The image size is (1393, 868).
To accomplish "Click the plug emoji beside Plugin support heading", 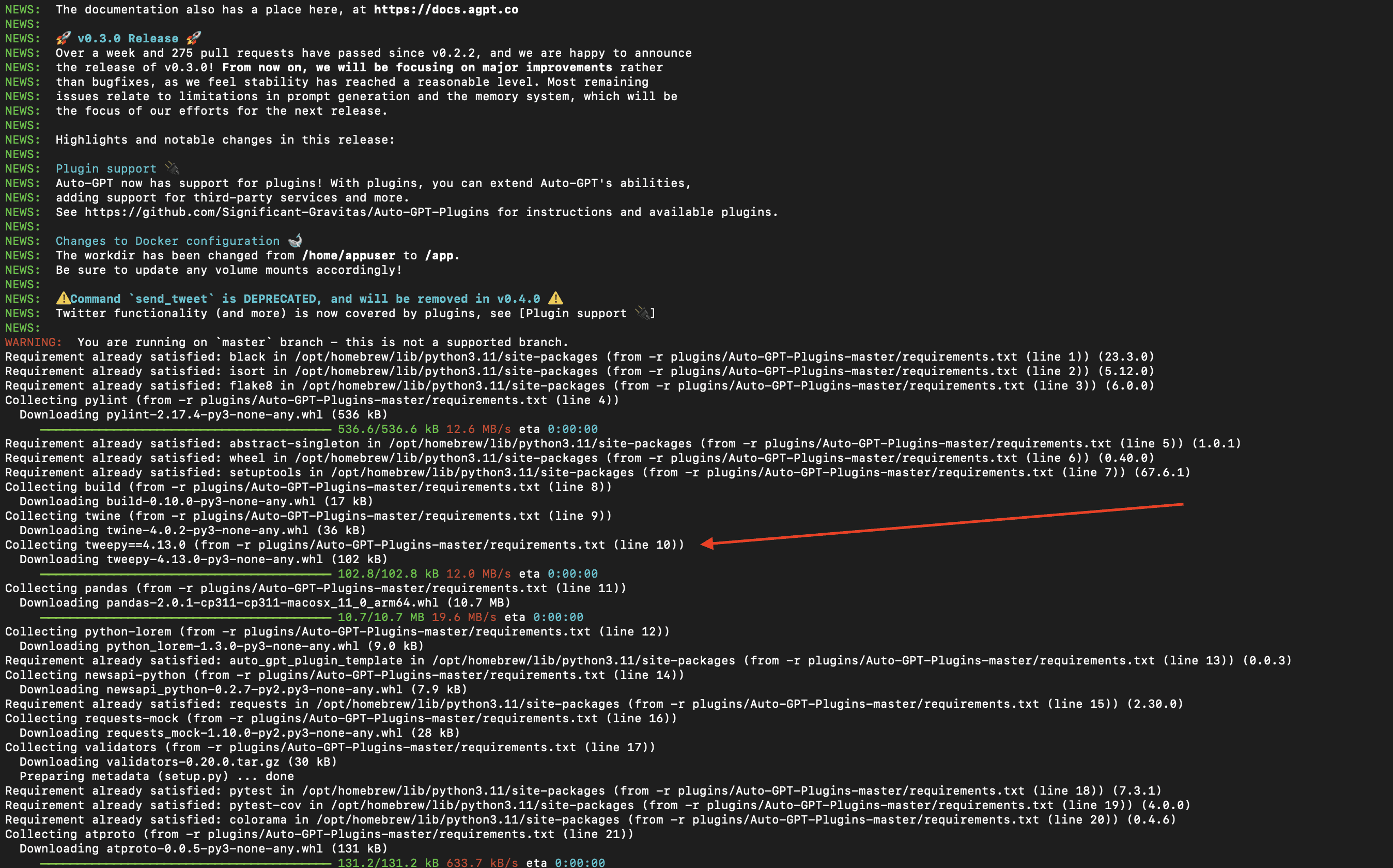I will coord(172,168).
